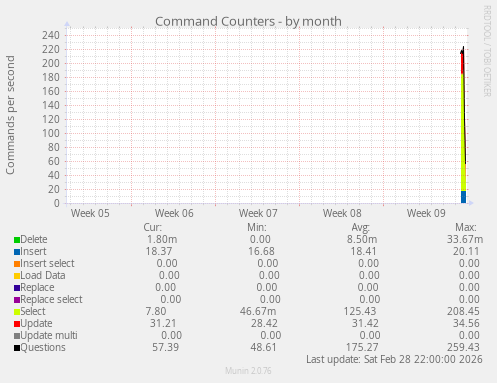Click the Insert min value 16.68
Image resolution: width=497 pixels, height=383 pixels.
click(261, 251)
